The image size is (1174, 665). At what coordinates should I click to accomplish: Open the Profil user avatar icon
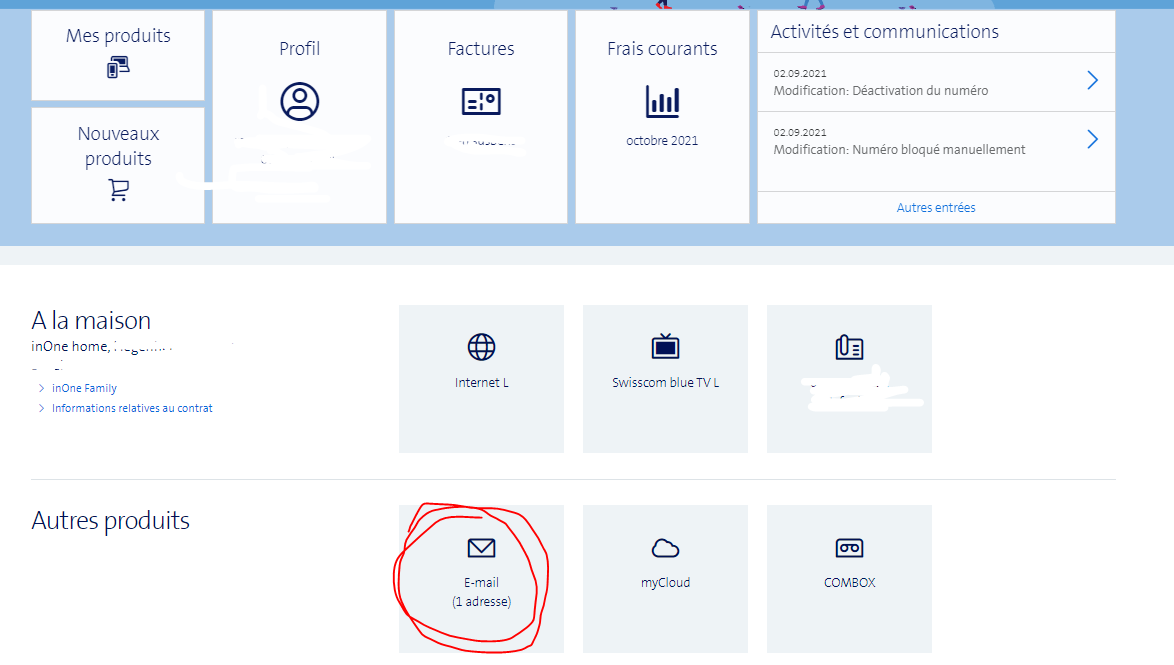coord(300,101)
